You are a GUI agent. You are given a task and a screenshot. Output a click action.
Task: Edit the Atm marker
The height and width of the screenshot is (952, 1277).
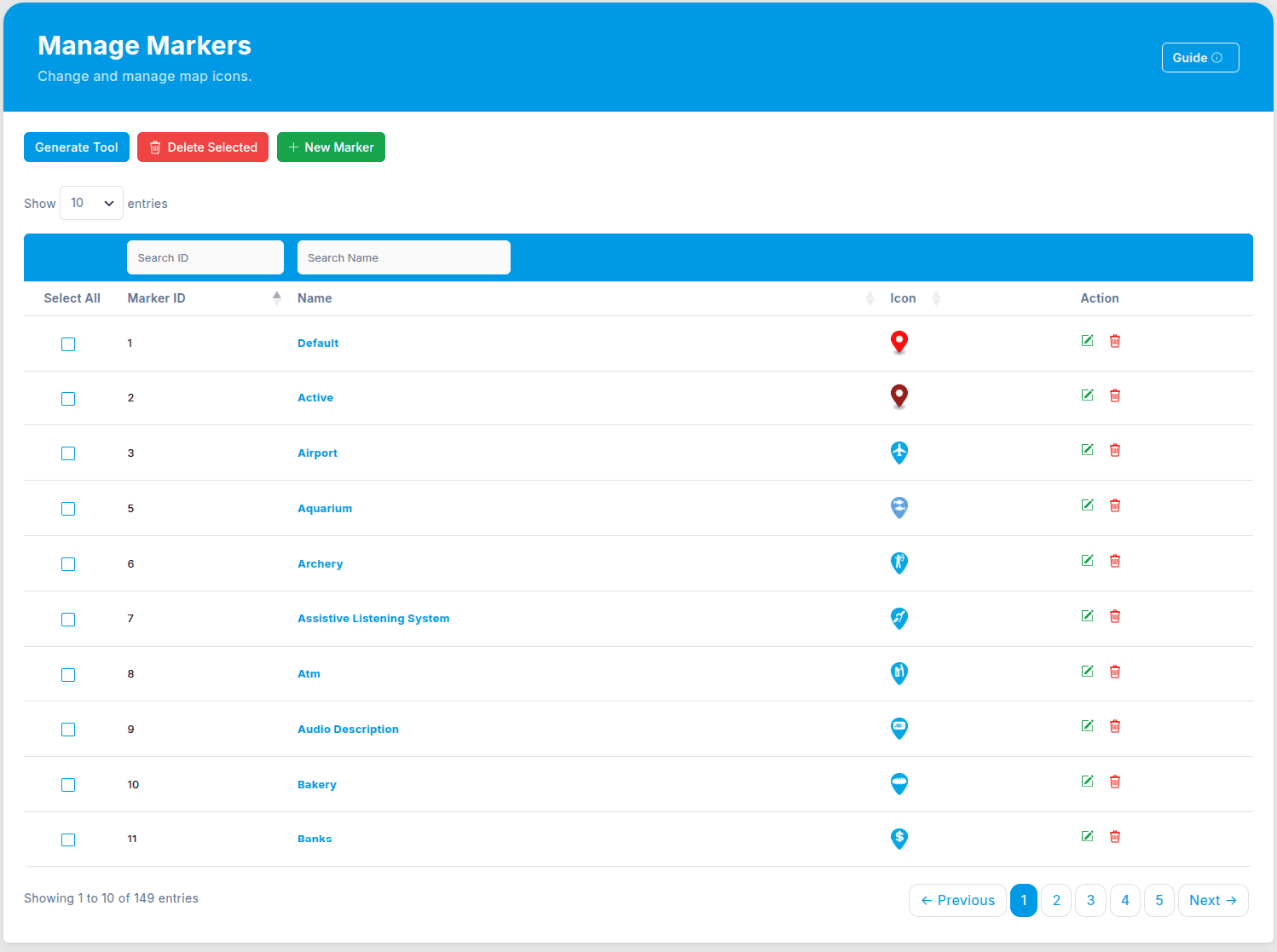(x=1087, y=672)
